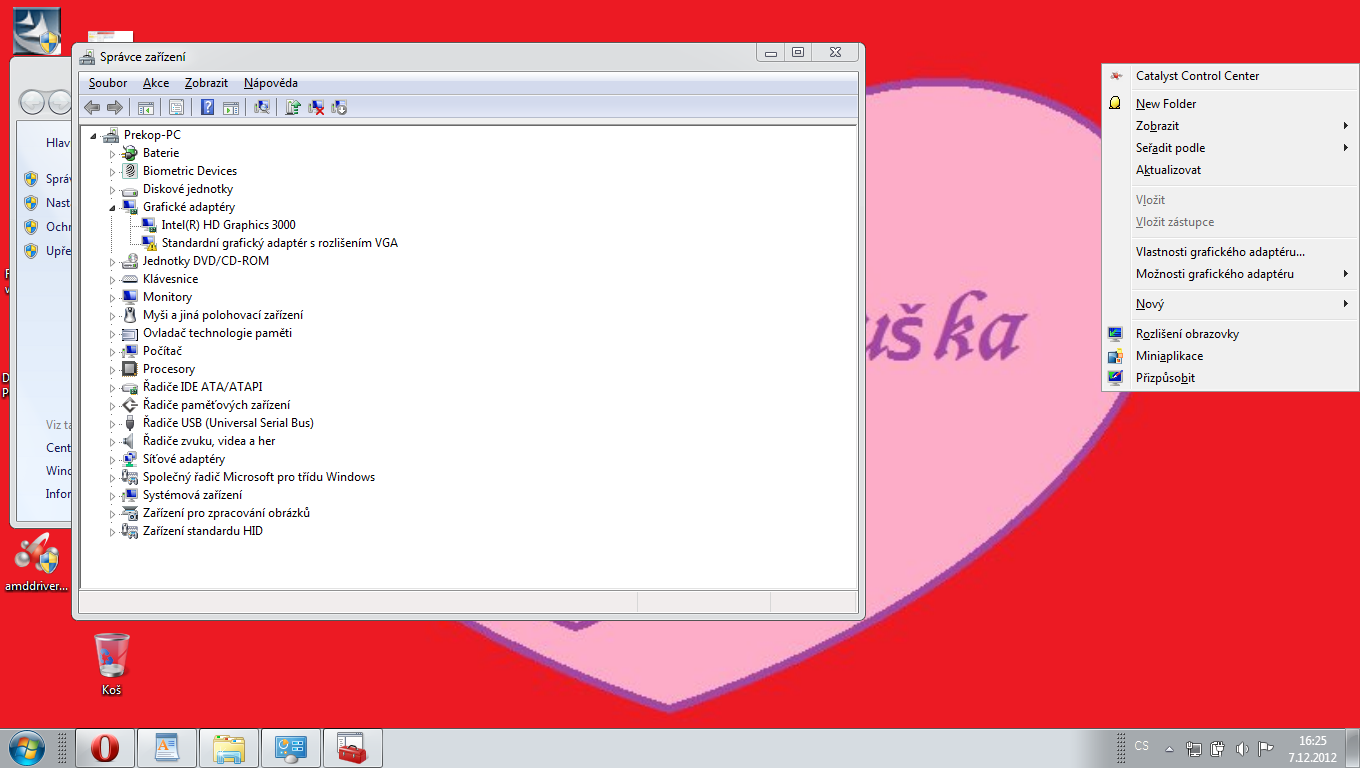Viewport: 1360px width, 768px height.
Task: Select the Koš recycle bin desktop icon
Action: 111,665
